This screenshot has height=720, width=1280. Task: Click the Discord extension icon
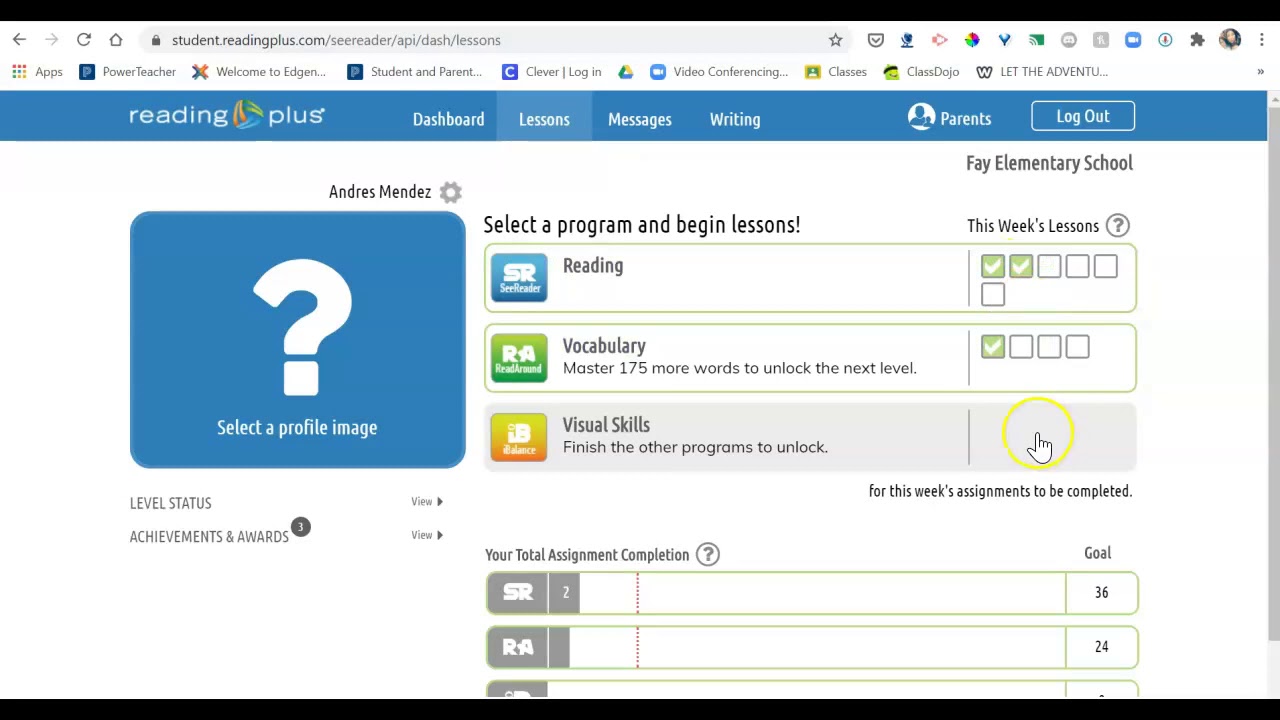tap(1069, 40)
